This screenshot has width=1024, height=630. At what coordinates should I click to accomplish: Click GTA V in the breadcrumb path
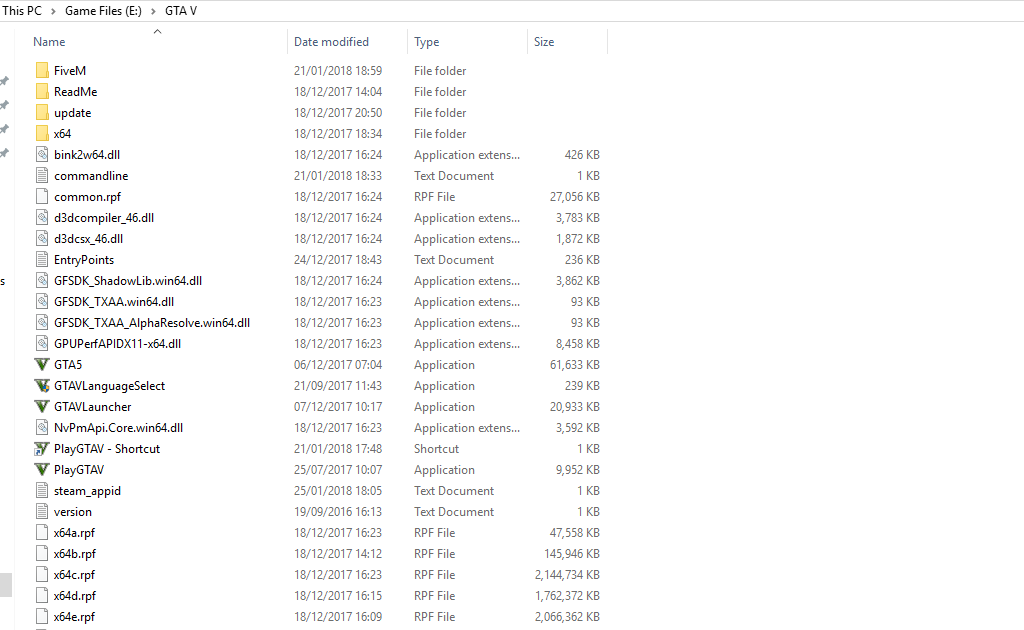181,11
